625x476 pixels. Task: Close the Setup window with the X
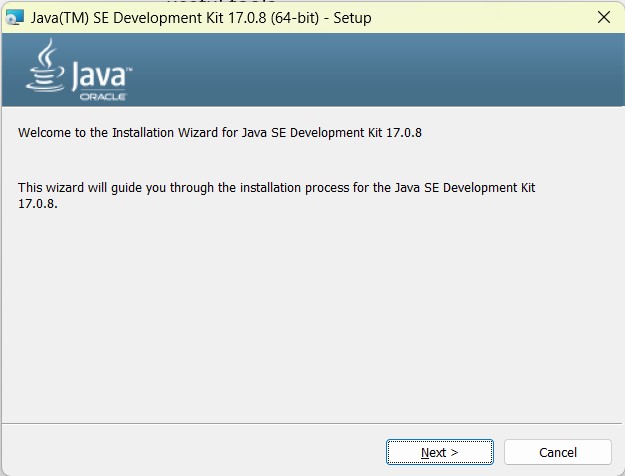[604, 18]
